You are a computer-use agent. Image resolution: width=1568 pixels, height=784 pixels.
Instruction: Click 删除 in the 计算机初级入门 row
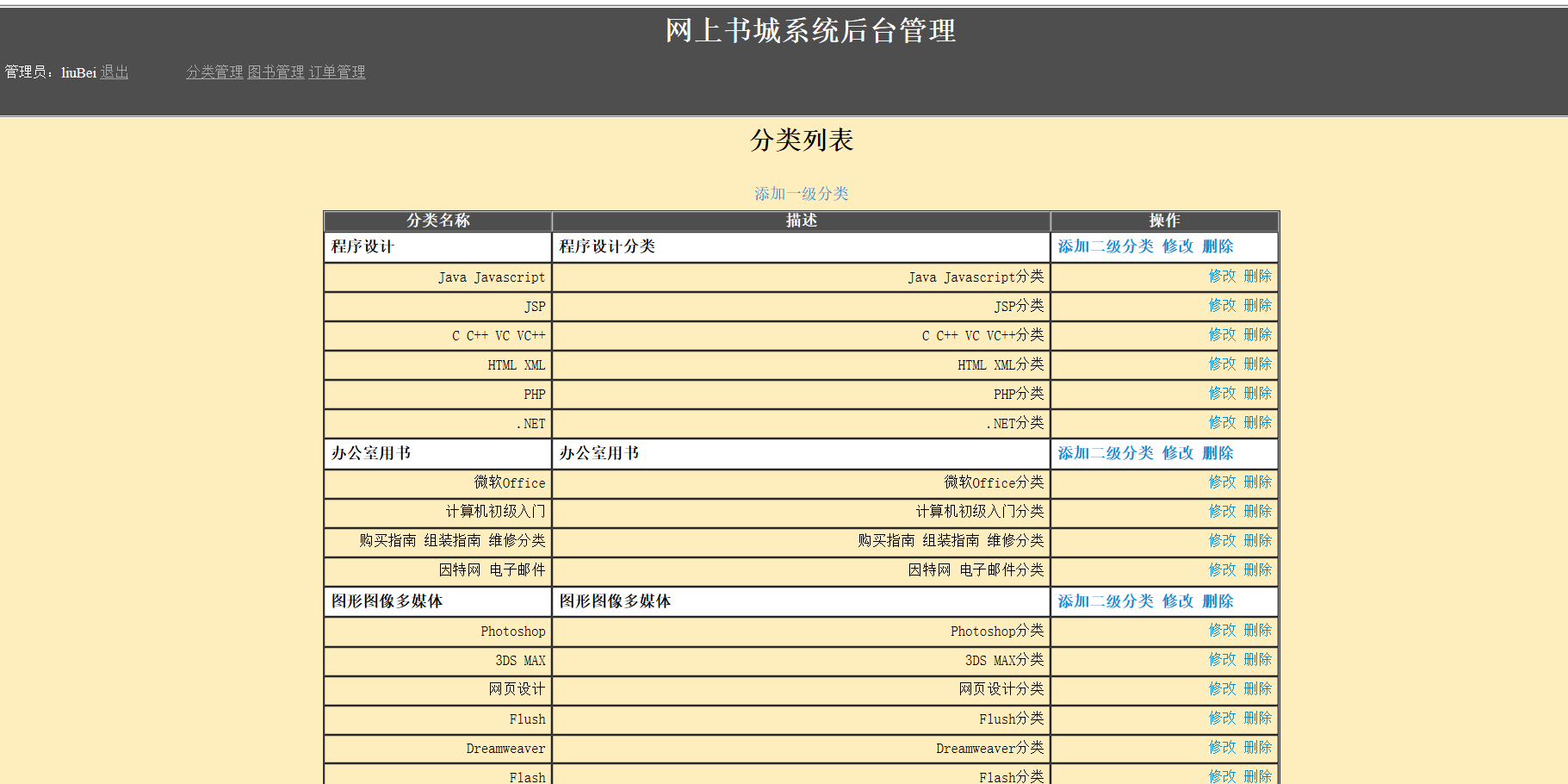click(x=1257, y=511)
